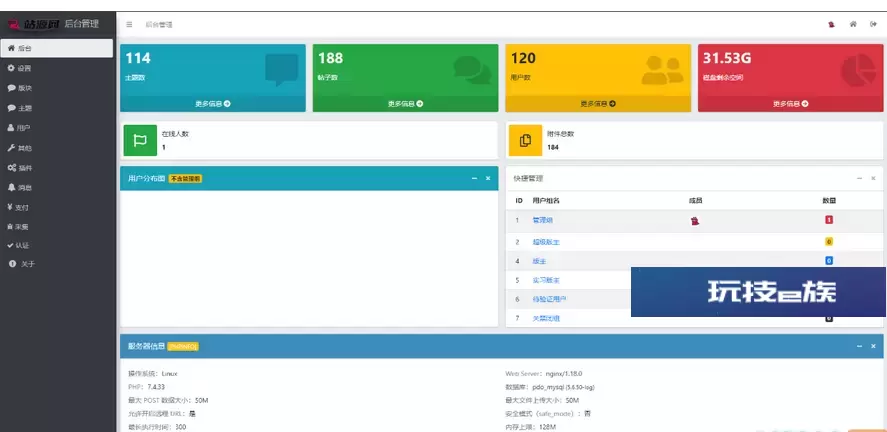Click the red count badge for 管理组
The height and width of the screenshot is (432, 887).
pos(829,220)
